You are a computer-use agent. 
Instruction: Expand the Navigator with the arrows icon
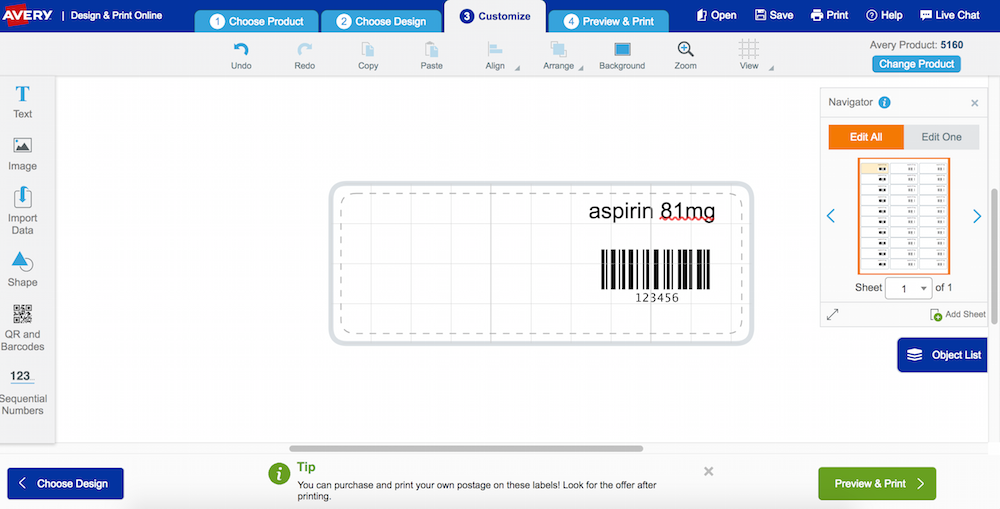pos(832,314)
